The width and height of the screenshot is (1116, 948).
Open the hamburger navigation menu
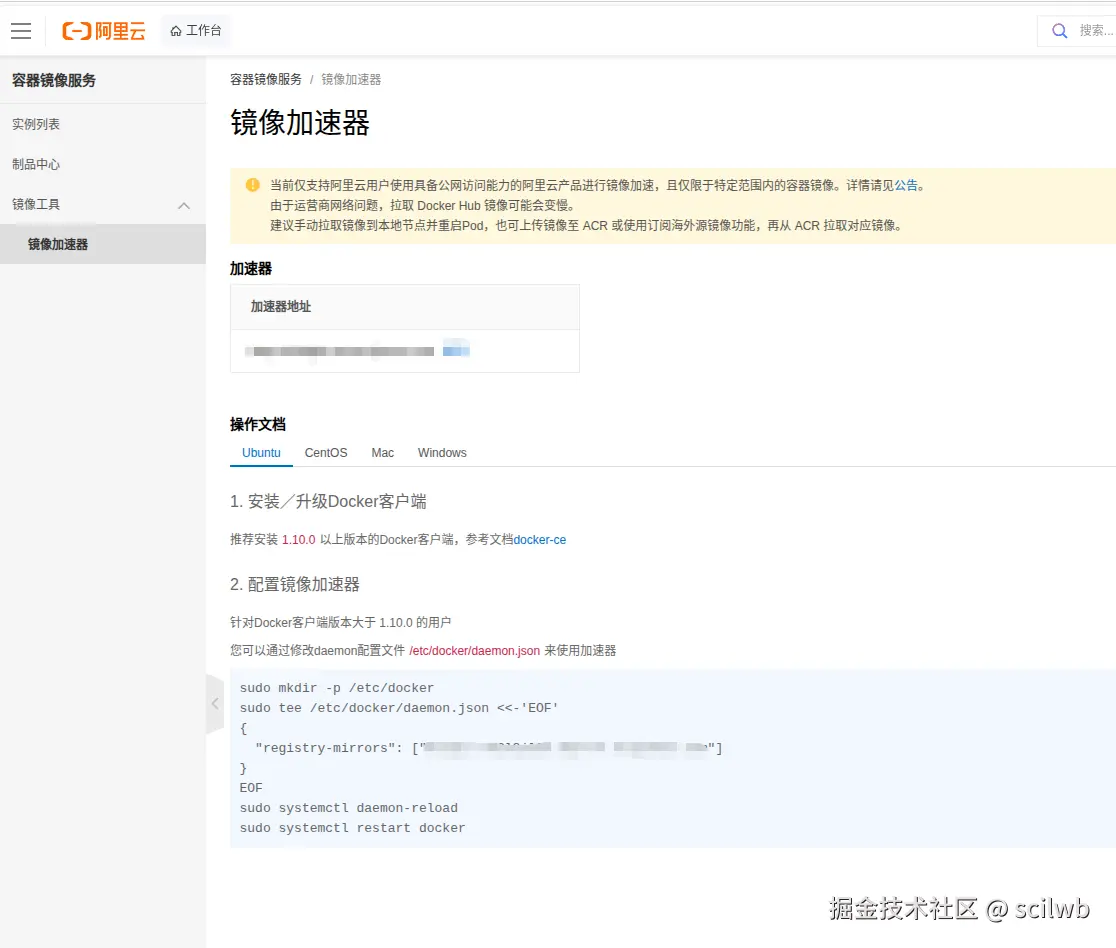[21, 31]
